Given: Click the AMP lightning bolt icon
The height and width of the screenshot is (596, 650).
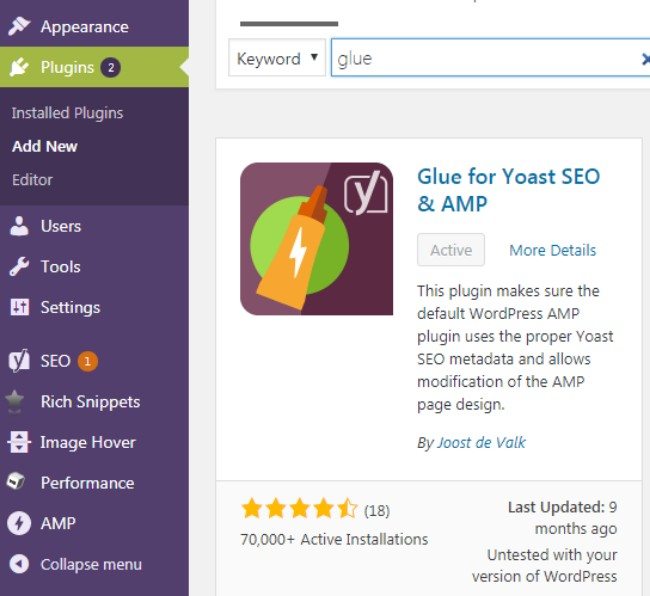Looking at the screenshot, I should coord(19,523).
